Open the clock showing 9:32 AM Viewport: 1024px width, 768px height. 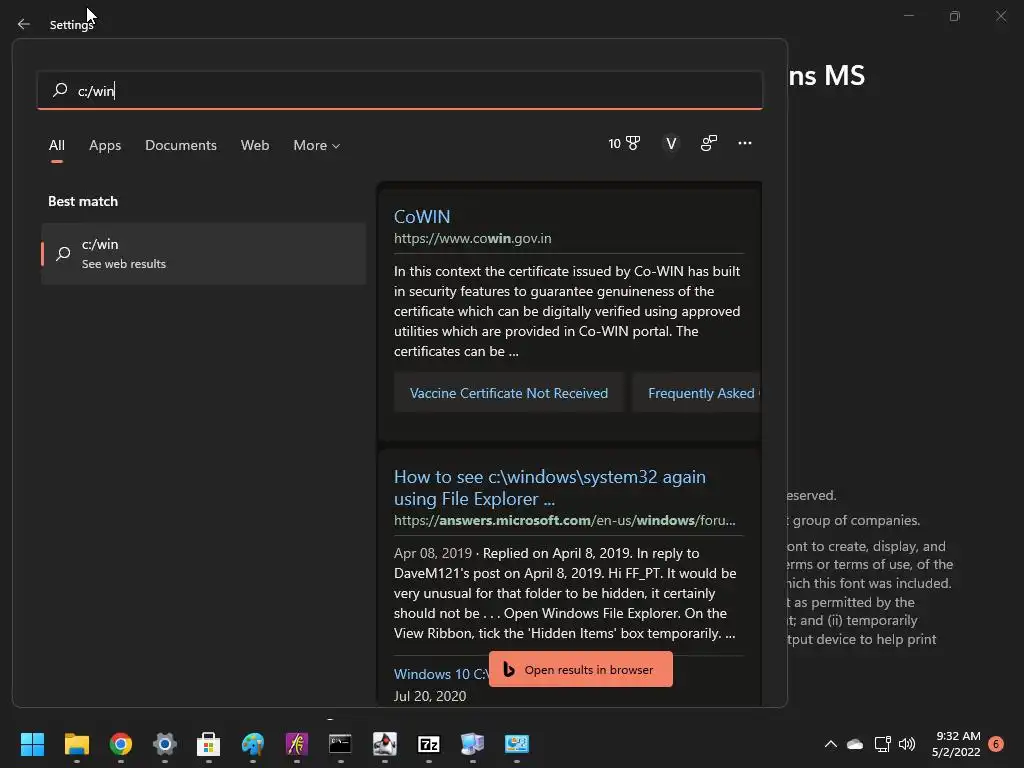(x=956, y=744)
